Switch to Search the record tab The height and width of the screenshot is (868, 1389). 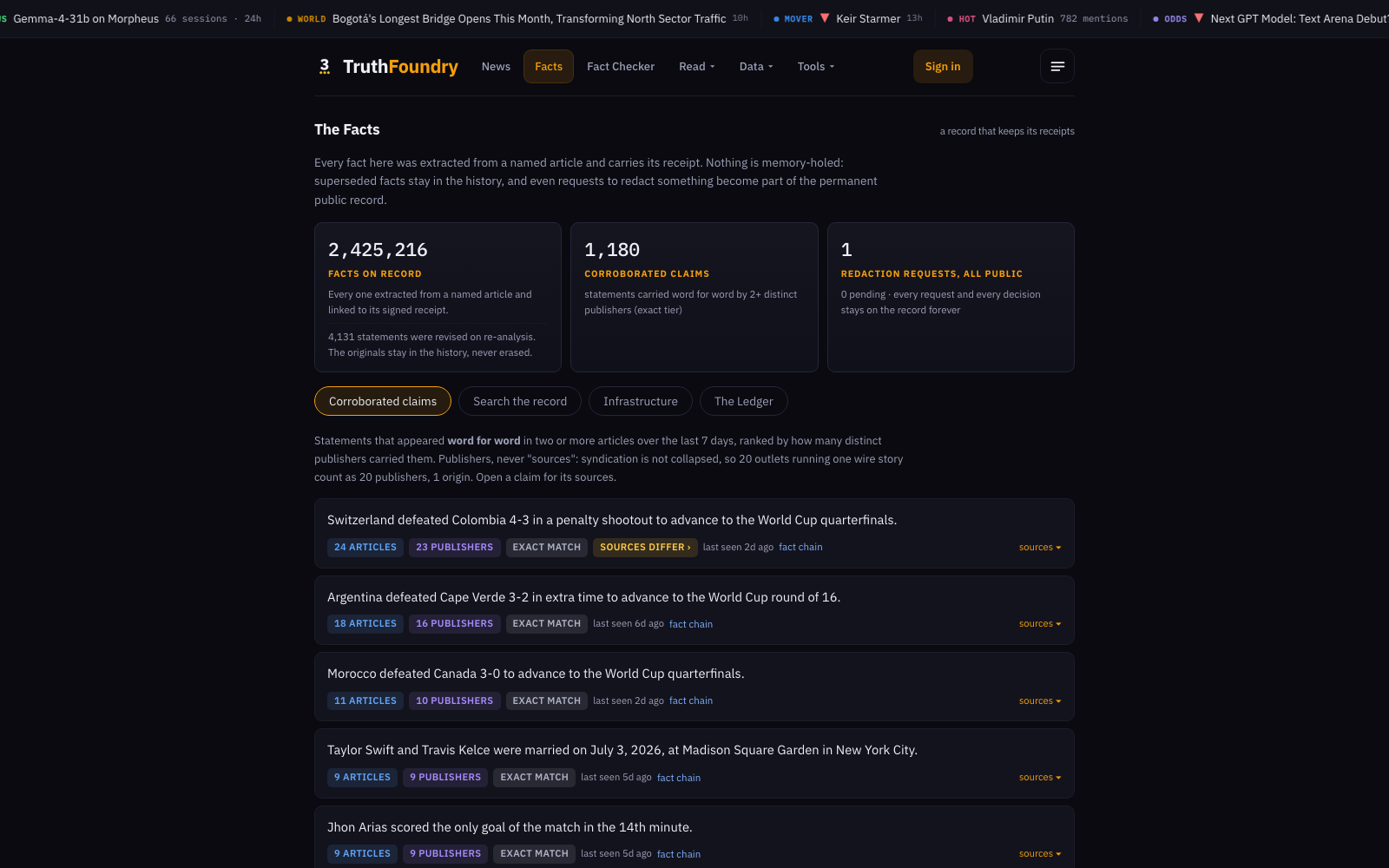pos(520,401)
